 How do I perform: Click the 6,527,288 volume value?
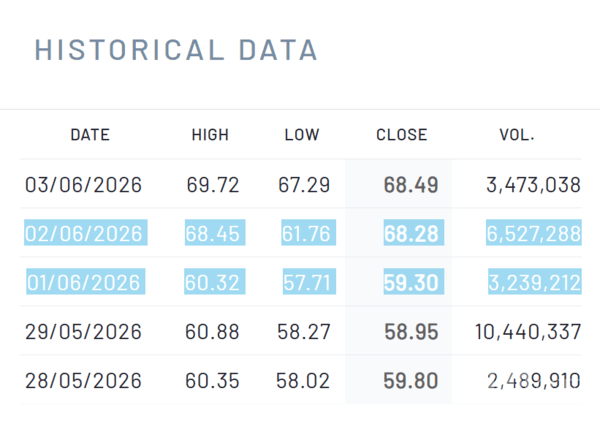coord(534,233)
